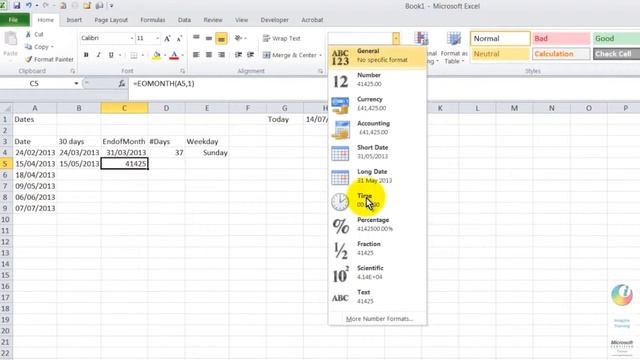The image size is (640, 360).
Task: Choose Currency format option
Action: pyautogui.click(x=377, y=104)
